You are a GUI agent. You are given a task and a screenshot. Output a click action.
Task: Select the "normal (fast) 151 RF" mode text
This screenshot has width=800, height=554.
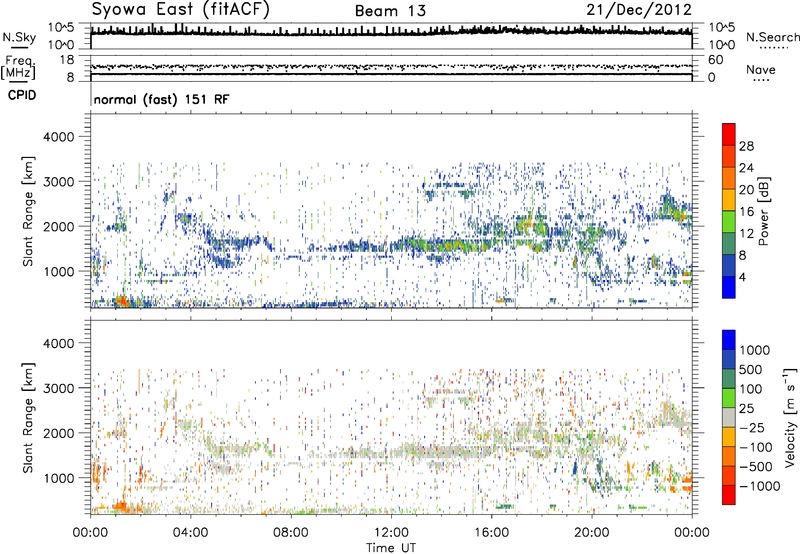pyautogui.click(x=162, y=99)
